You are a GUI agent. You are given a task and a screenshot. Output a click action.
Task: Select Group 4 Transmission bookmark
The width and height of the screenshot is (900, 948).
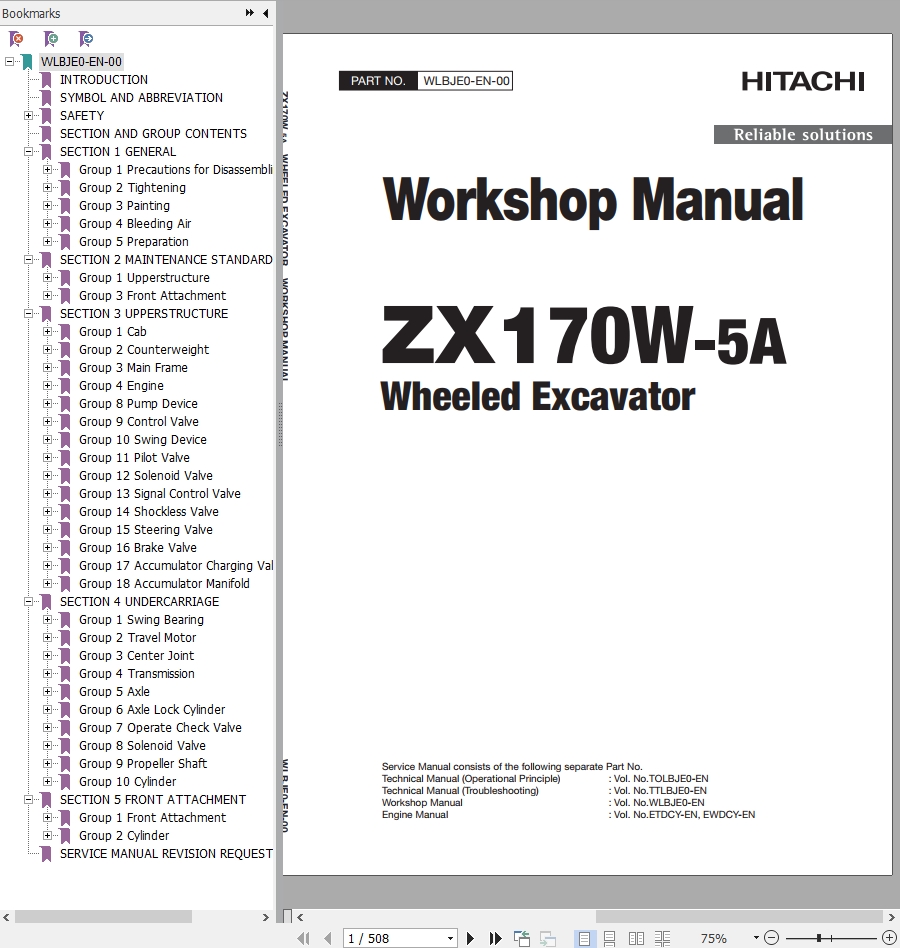[x=137, y=674]
